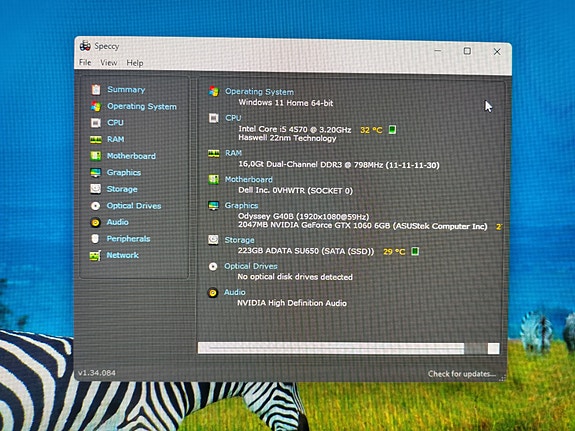The width and height of the screenshot is (575, 431).
Task: Click the Peripherals mouse icon in sidebar
Action: point(95,239)
